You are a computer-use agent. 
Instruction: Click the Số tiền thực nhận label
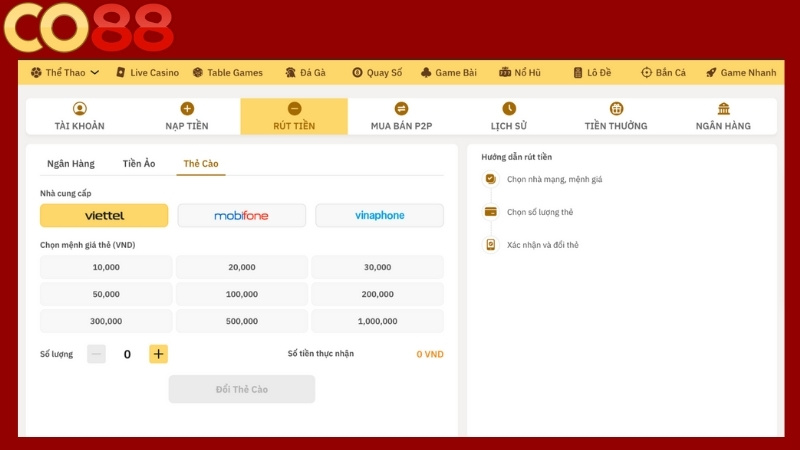coord(321,354)
